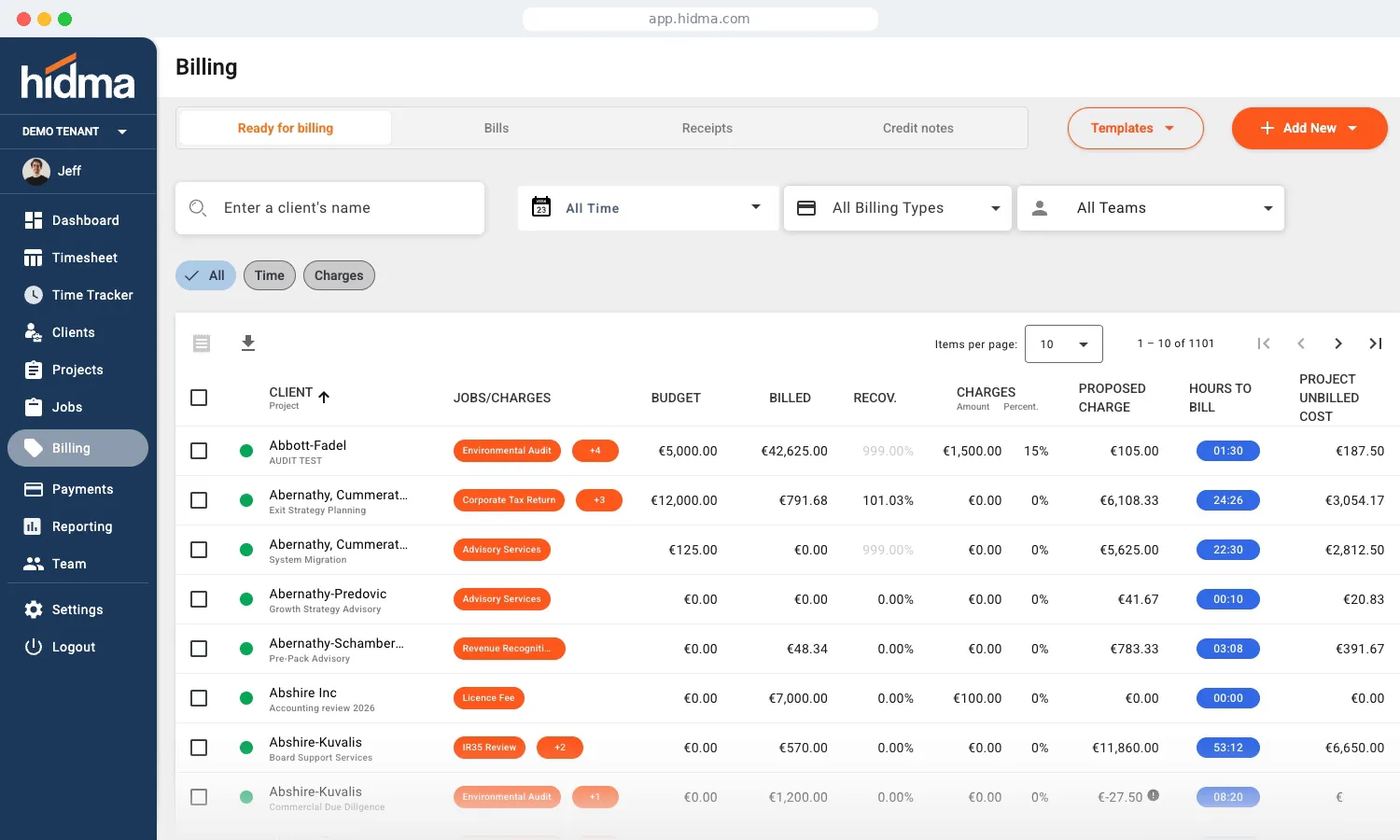Open the All Teams filter dropdown
1400x840 pixels.
click(1151, 208)
